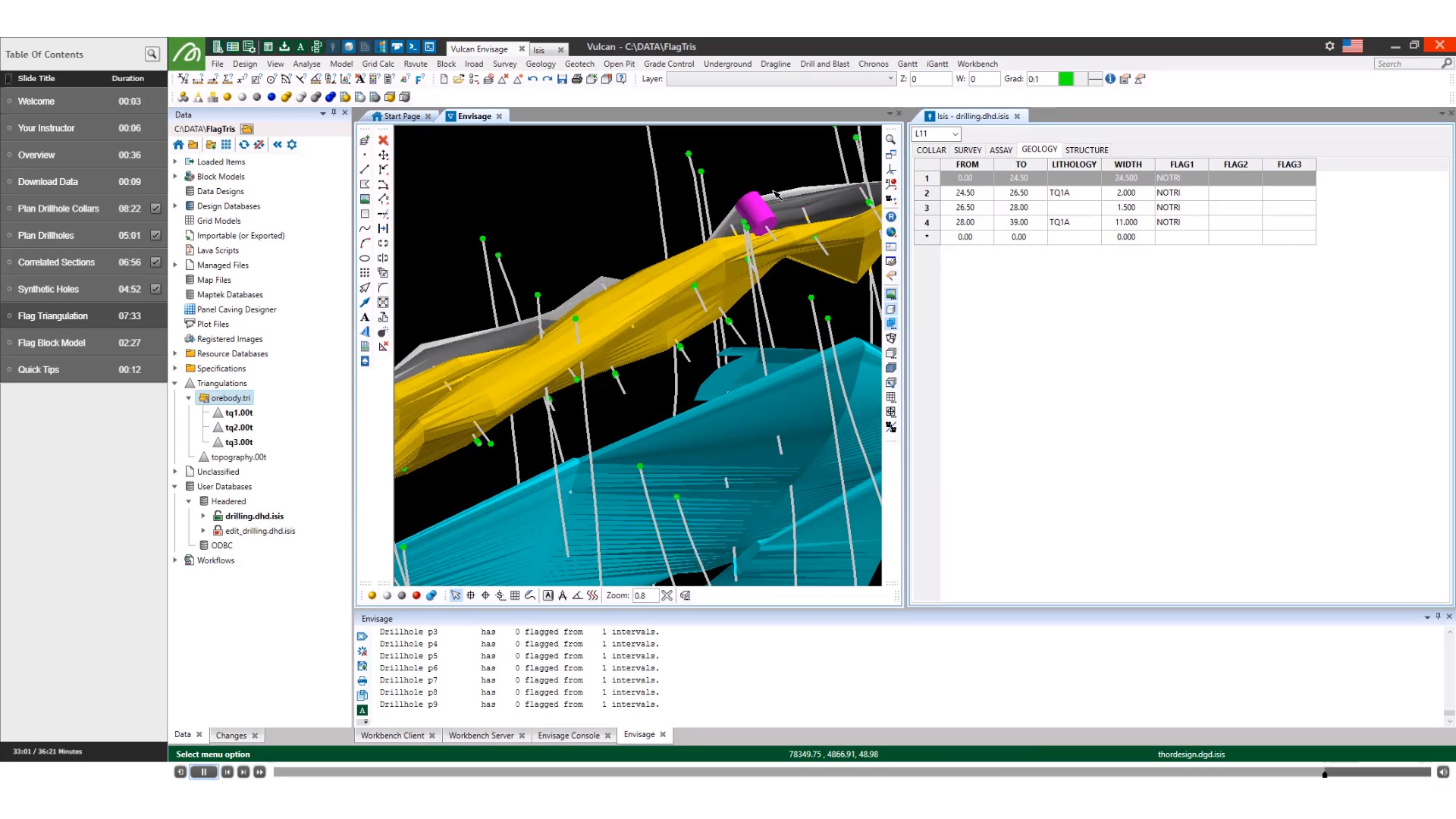This screenshot has width=1456, height=819.
Task: Activate the magnifier zoom tool on the right toolbar
Action: click(x=891, y=140)
